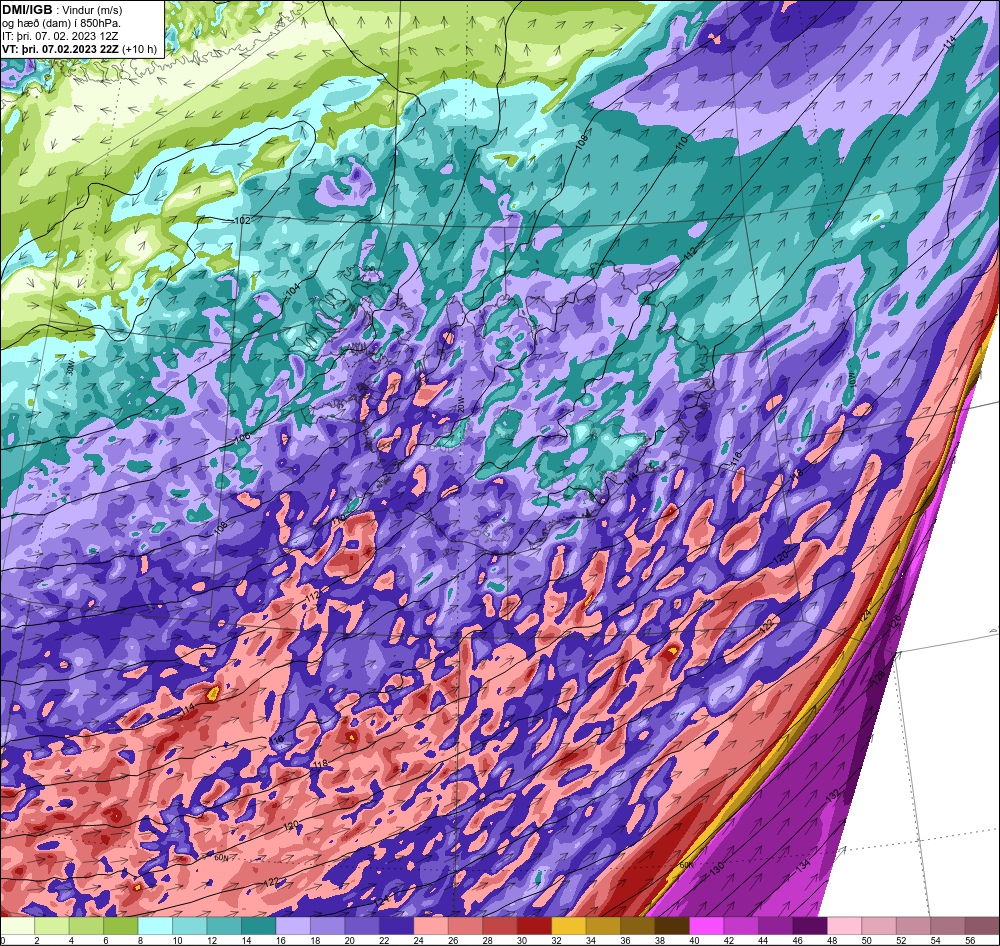Click the '106' height contour label

tap(242, 439)
